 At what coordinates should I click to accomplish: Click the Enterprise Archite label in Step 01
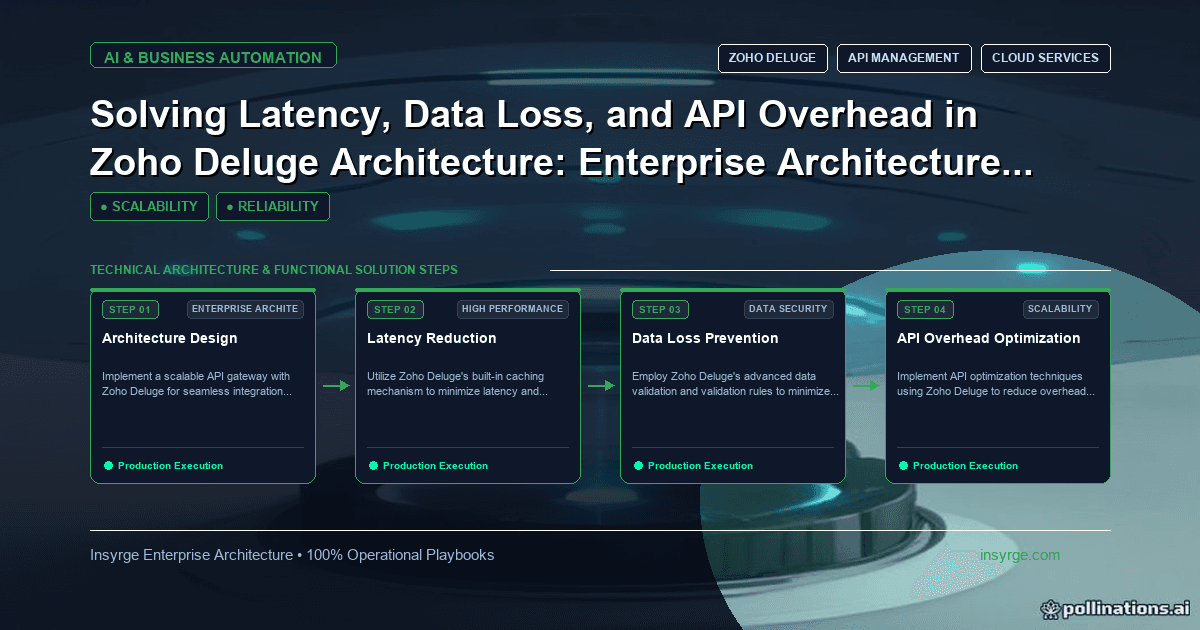tap(245, 309)
